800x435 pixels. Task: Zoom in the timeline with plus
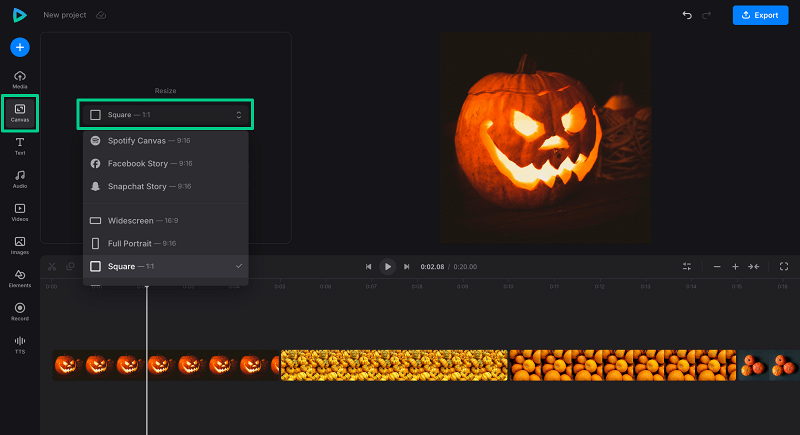click(x=735, y=267)
